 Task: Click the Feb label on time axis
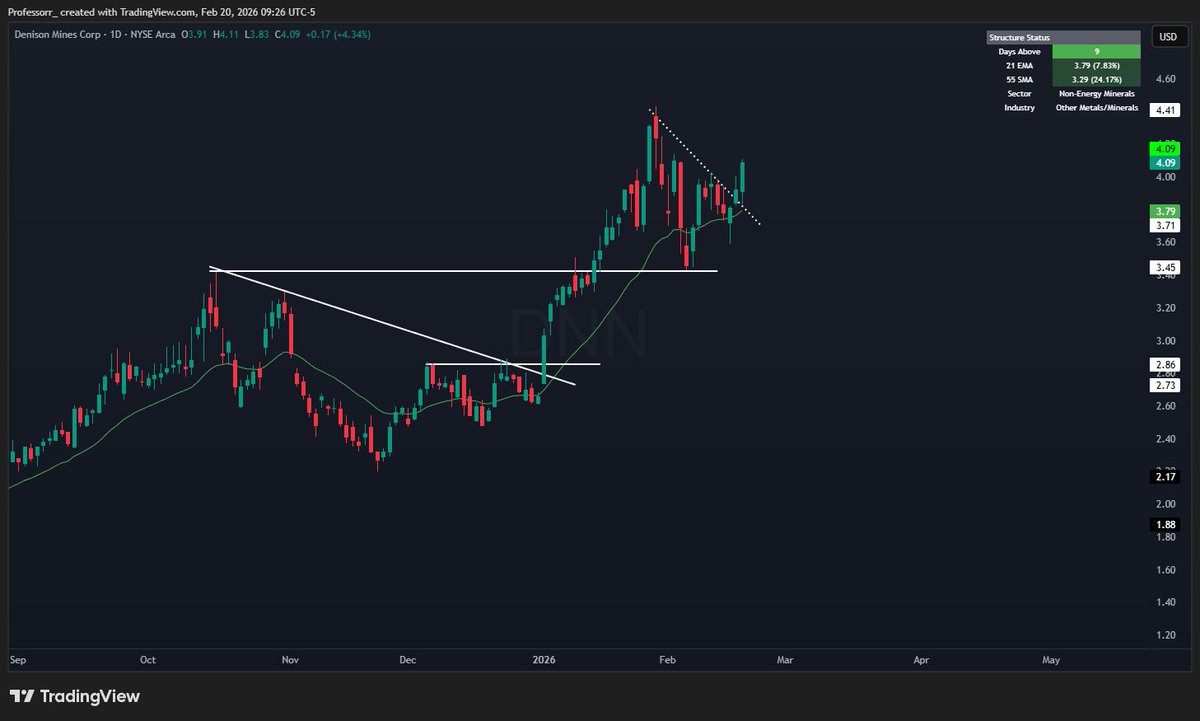(667, 660)
